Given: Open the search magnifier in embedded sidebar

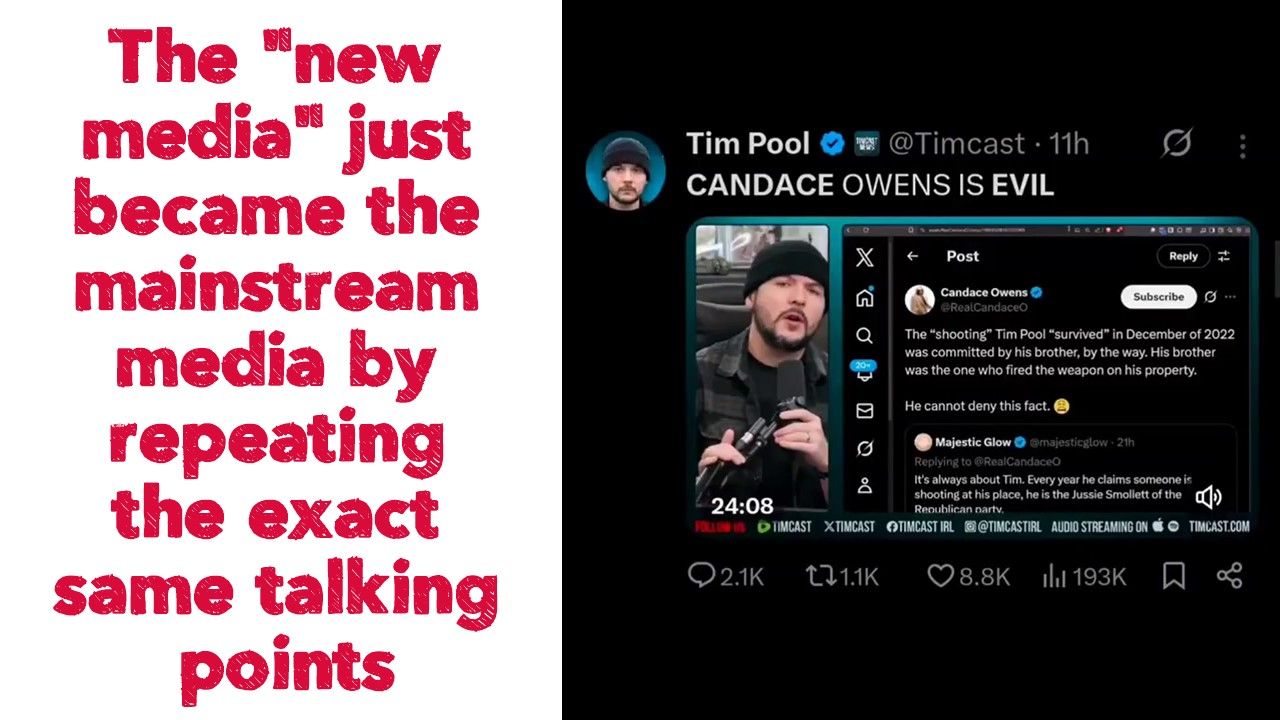Looking at the screenshot, I should coord(865,335).
